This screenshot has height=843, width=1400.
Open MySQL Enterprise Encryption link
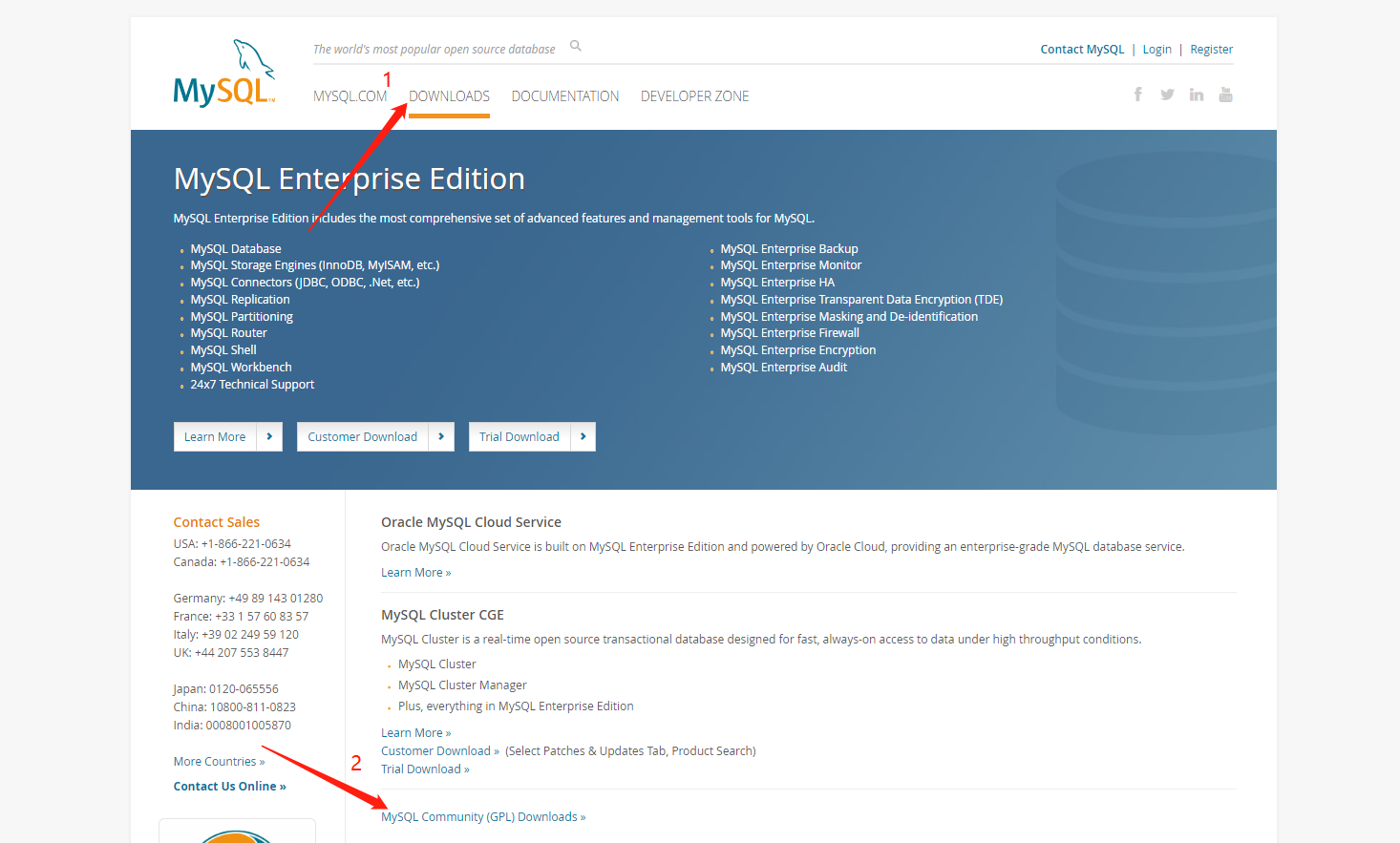pyautogui.click(x=798, y=350)
